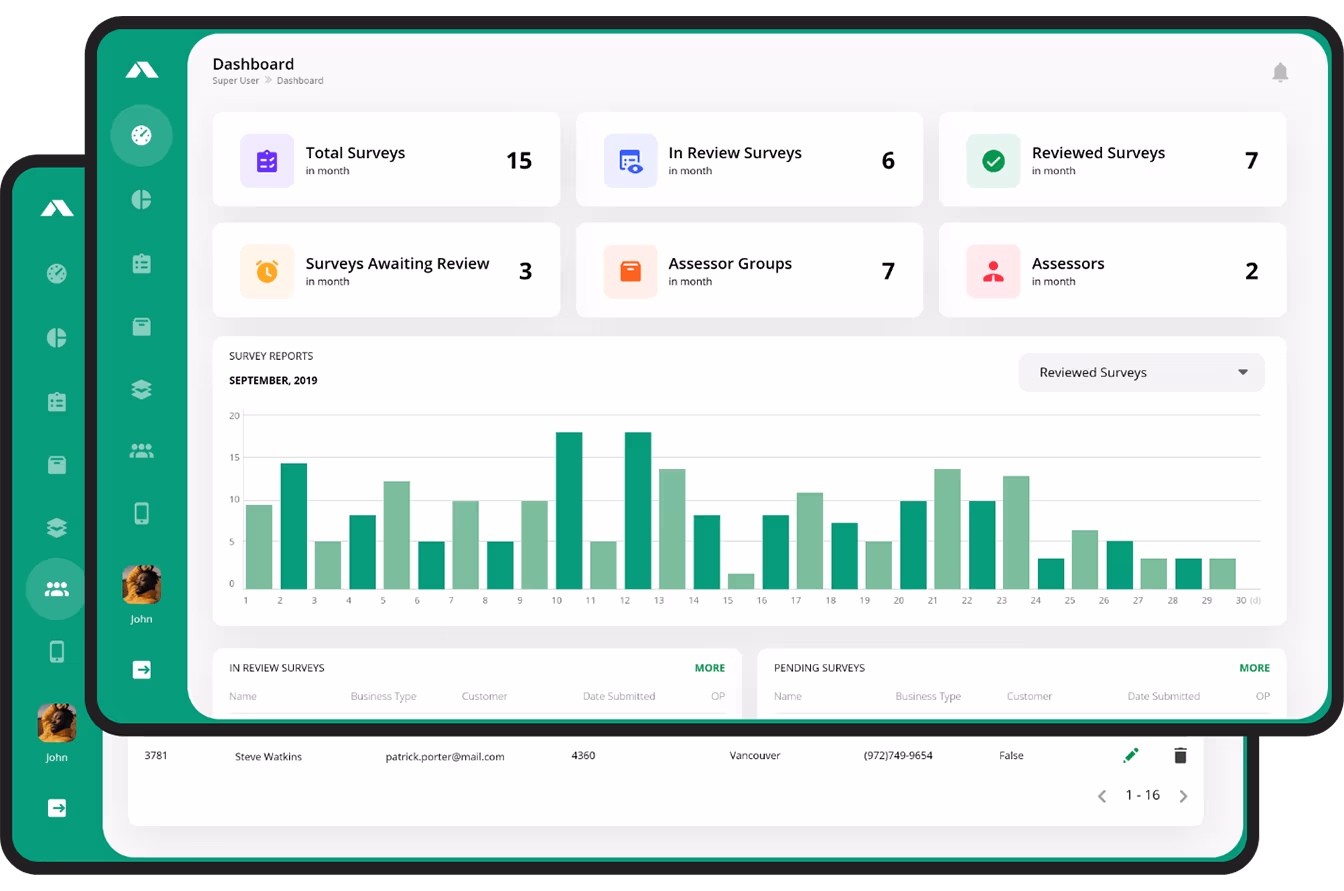Image resolution: width=1344 pixels, height=891 pixels.
Task: Open the Total Surveys card
Action: tap(386, 160)
